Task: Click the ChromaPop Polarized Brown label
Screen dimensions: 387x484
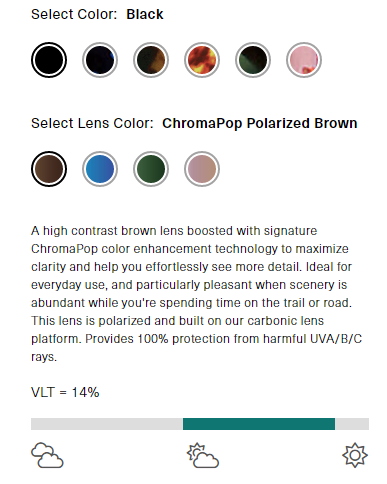Action: [260, 123]
